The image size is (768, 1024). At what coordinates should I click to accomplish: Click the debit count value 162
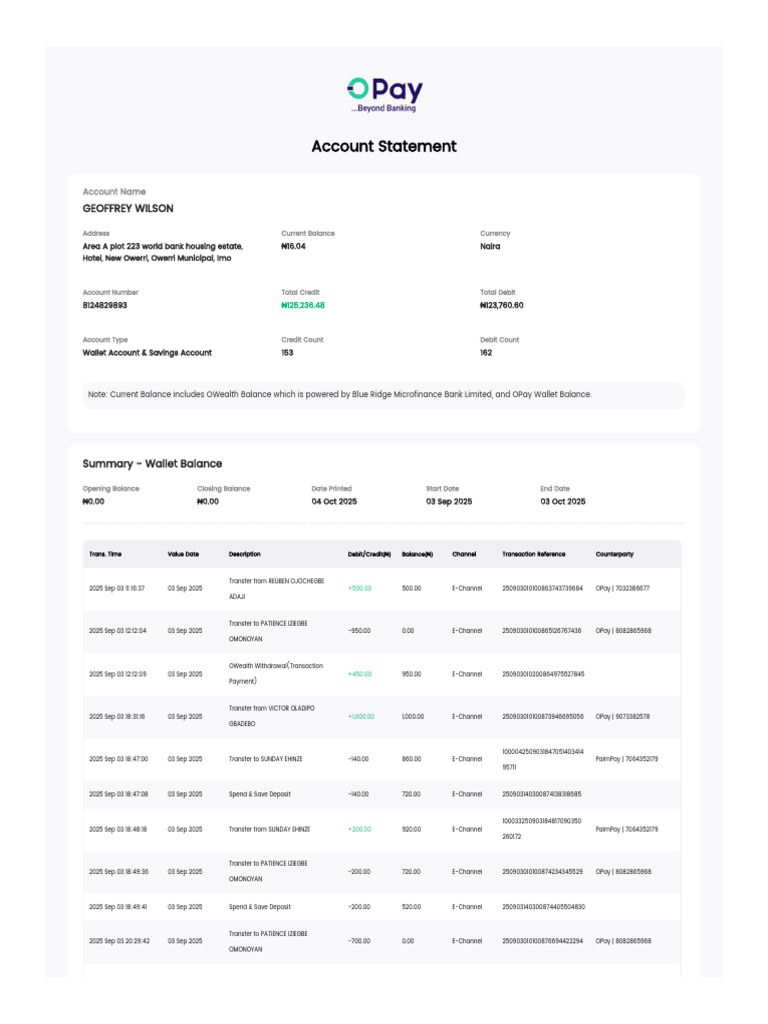(x=486, y=353)
